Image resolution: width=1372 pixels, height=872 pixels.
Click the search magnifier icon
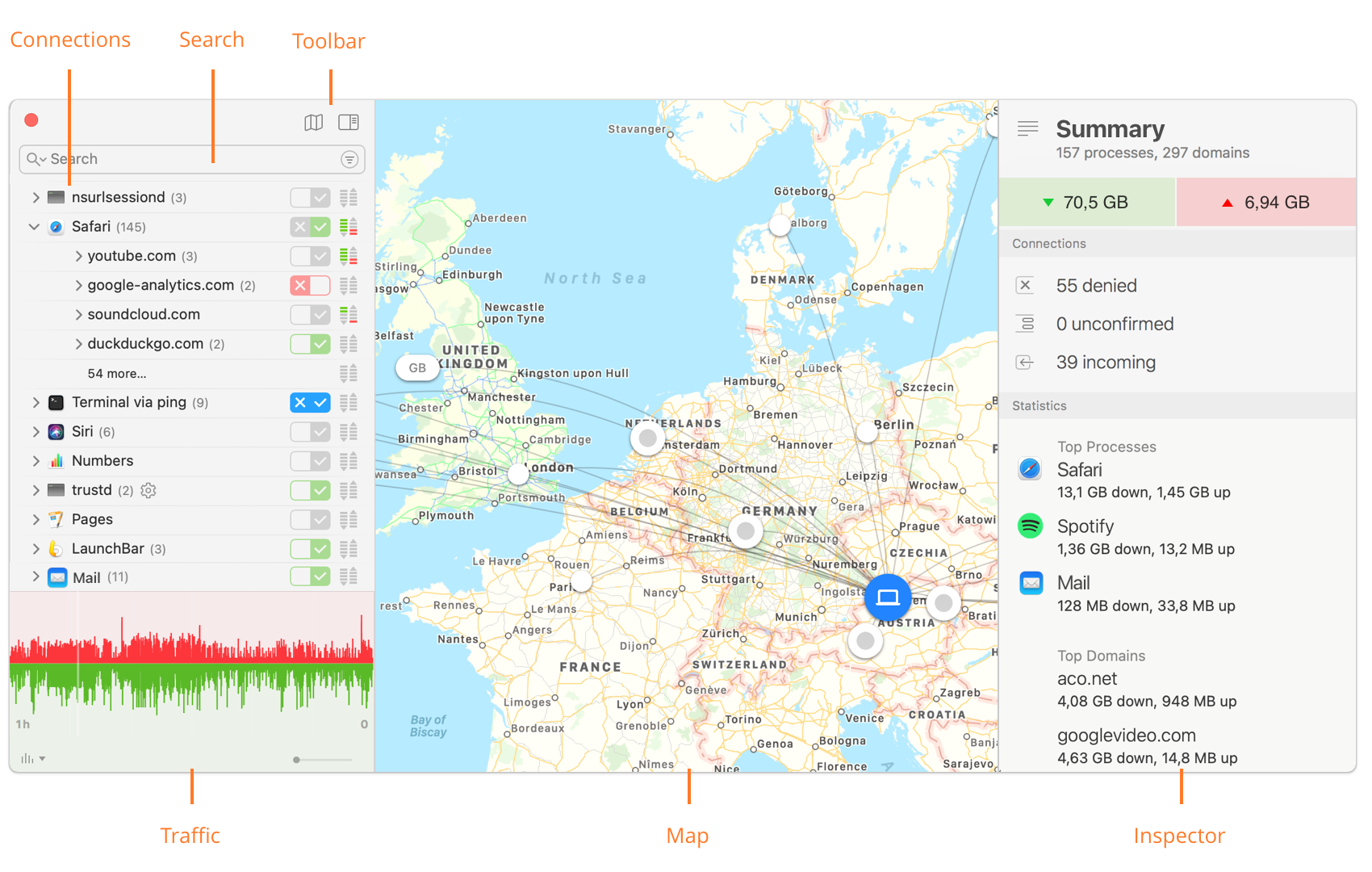[x=36, y=159]
